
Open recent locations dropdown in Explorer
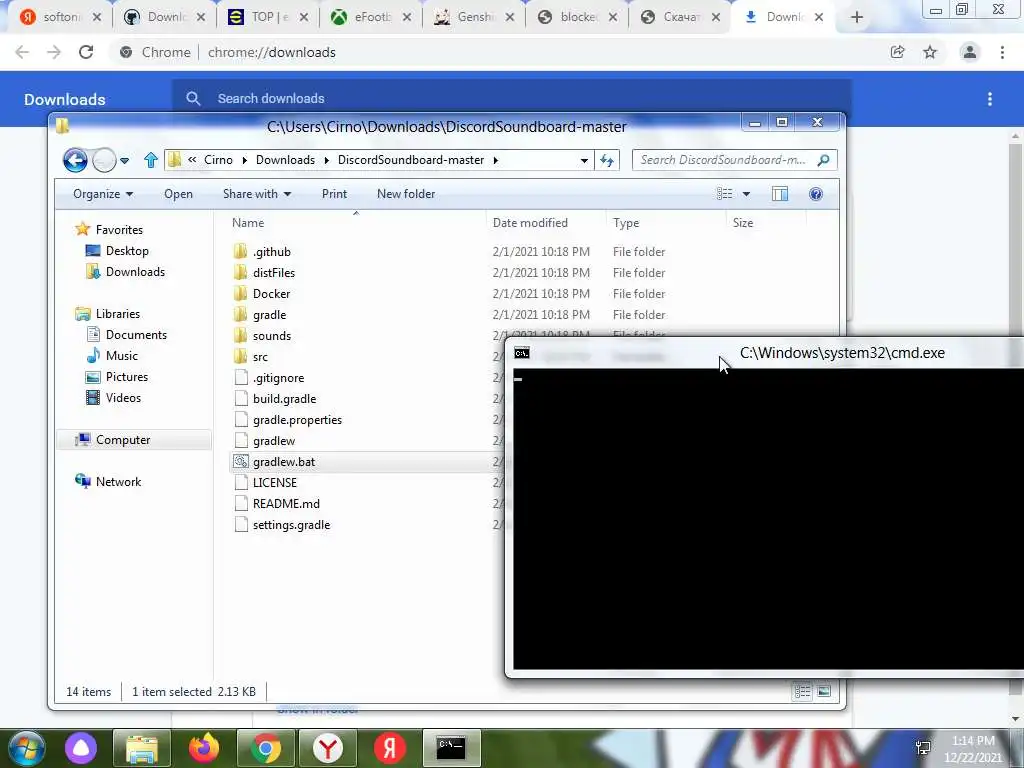pos(125,160)
